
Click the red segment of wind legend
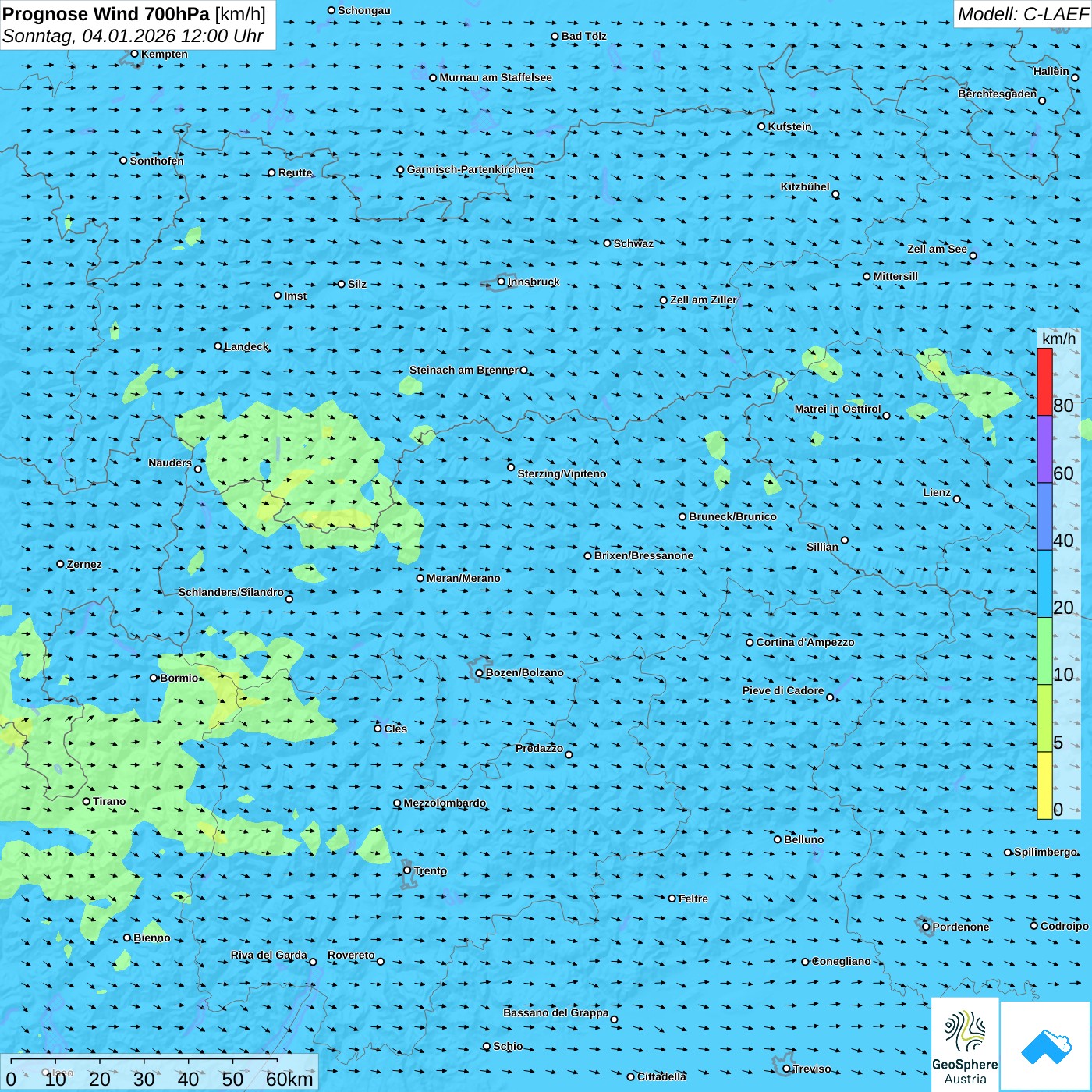tap(1044, 381)
